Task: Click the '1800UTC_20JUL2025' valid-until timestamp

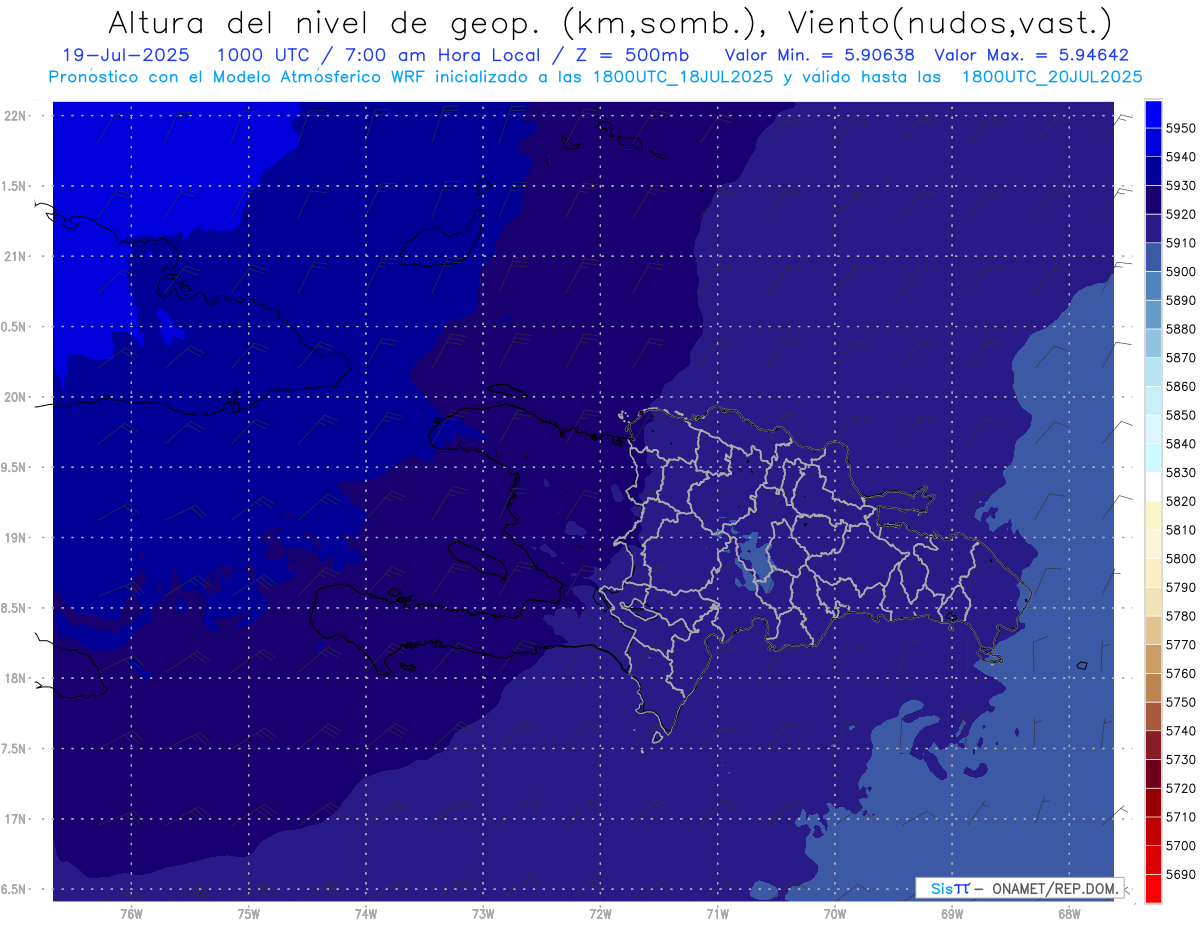Action: (x=1052, y=76)
